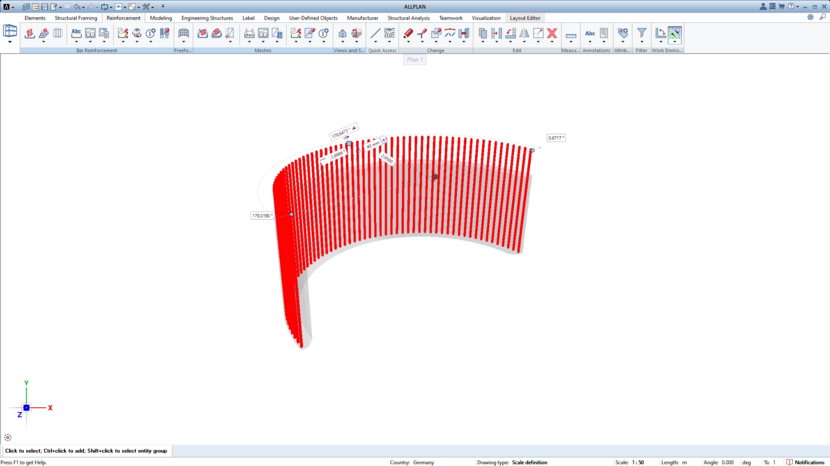830x466 pixels.
Task: Click the Measure ruler icon
Action: pos(571,34)
